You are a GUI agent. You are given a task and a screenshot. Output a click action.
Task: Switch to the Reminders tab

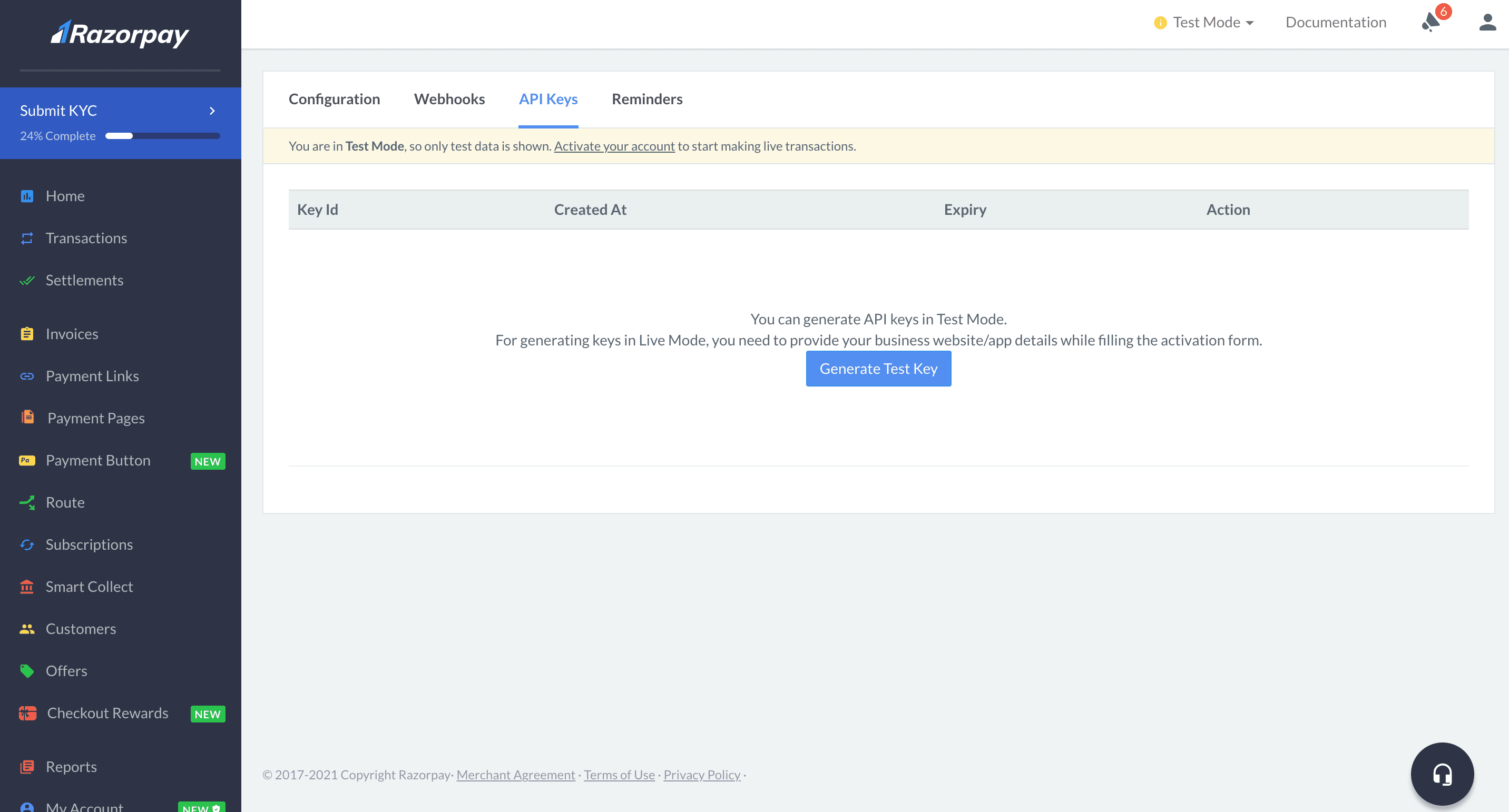pyautogui.click(x=646, y=99)
